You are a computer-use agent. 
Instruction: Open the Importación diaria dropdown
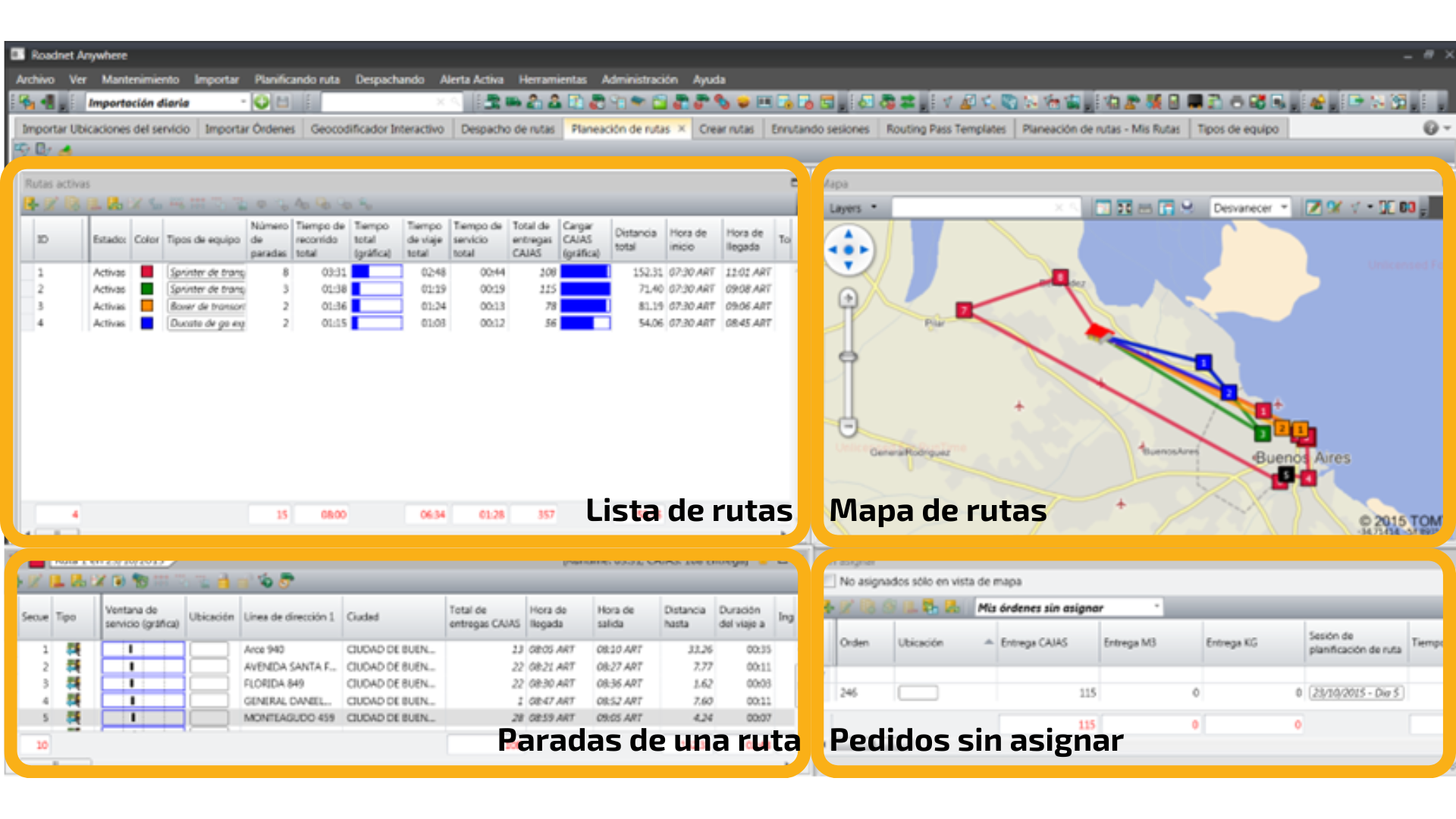243,101
